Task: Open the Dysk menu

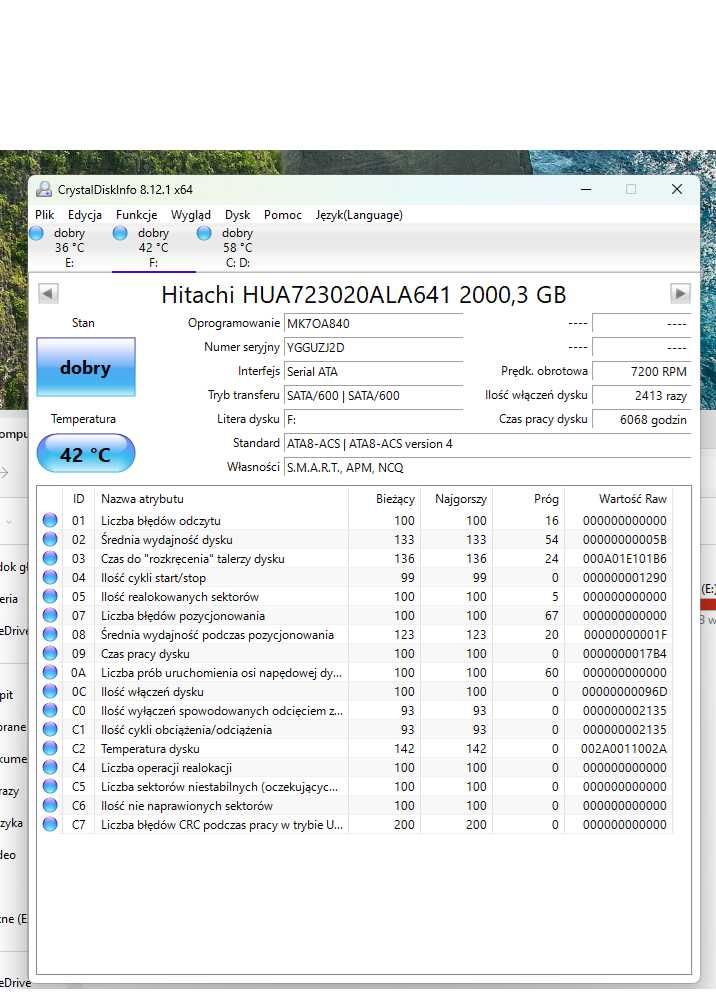Action: (x=237, y=214)
